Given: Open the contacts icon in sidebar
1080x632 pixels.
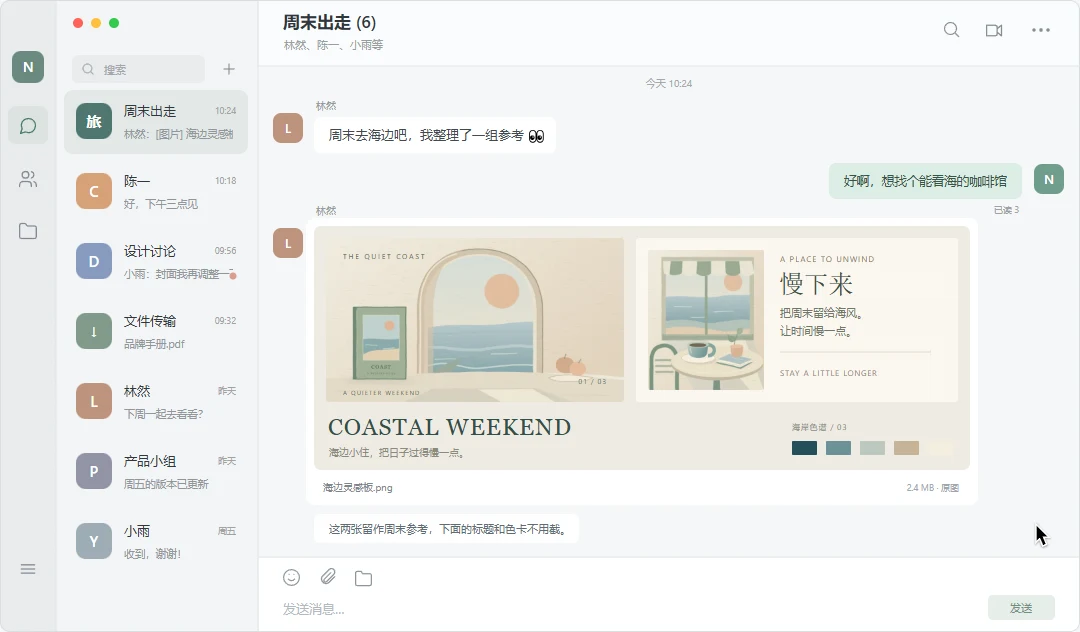Looking at the screenshot, I should (28, 179).
